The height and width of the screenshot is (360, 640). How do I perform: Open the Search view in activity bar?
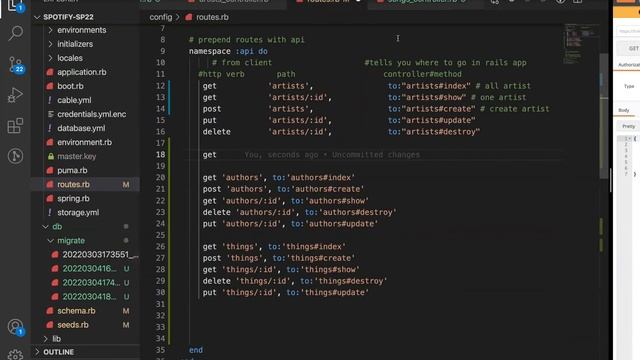click(x=15, y=33)
